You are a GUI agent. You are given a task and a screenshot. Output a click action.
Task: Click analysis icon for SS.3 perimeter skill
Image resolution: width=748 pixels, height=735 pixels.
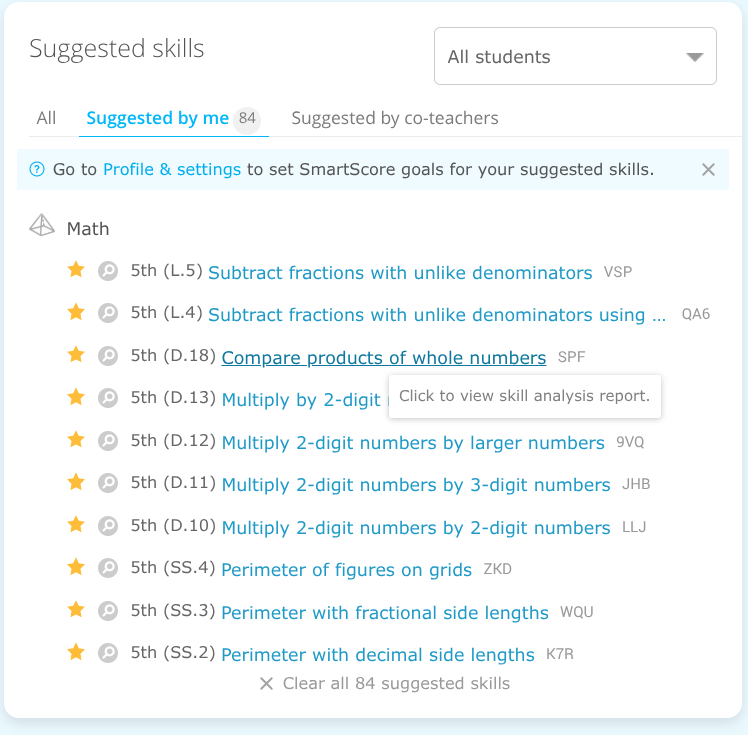pyautogui.click(x=108, y=611)
